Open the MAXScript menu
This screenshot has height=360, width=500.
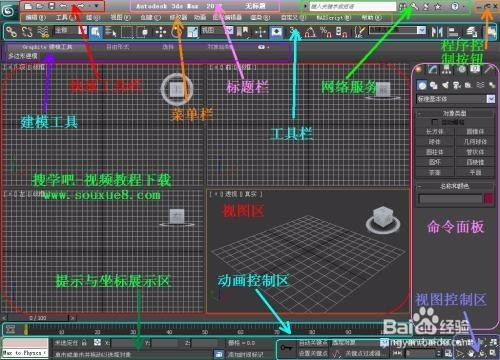[x=334, y=17]
